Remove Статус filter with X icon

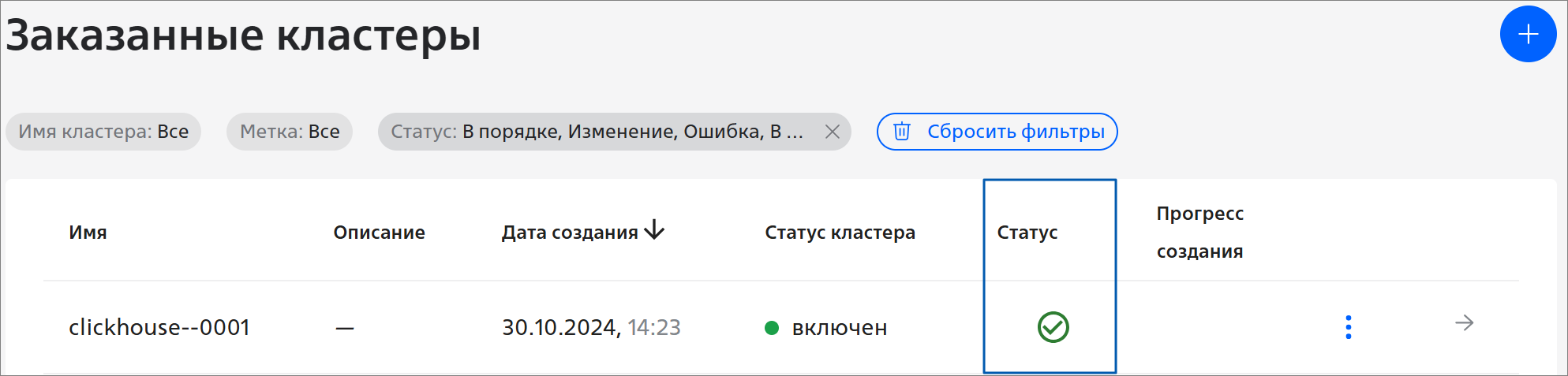tap(832, 132)
